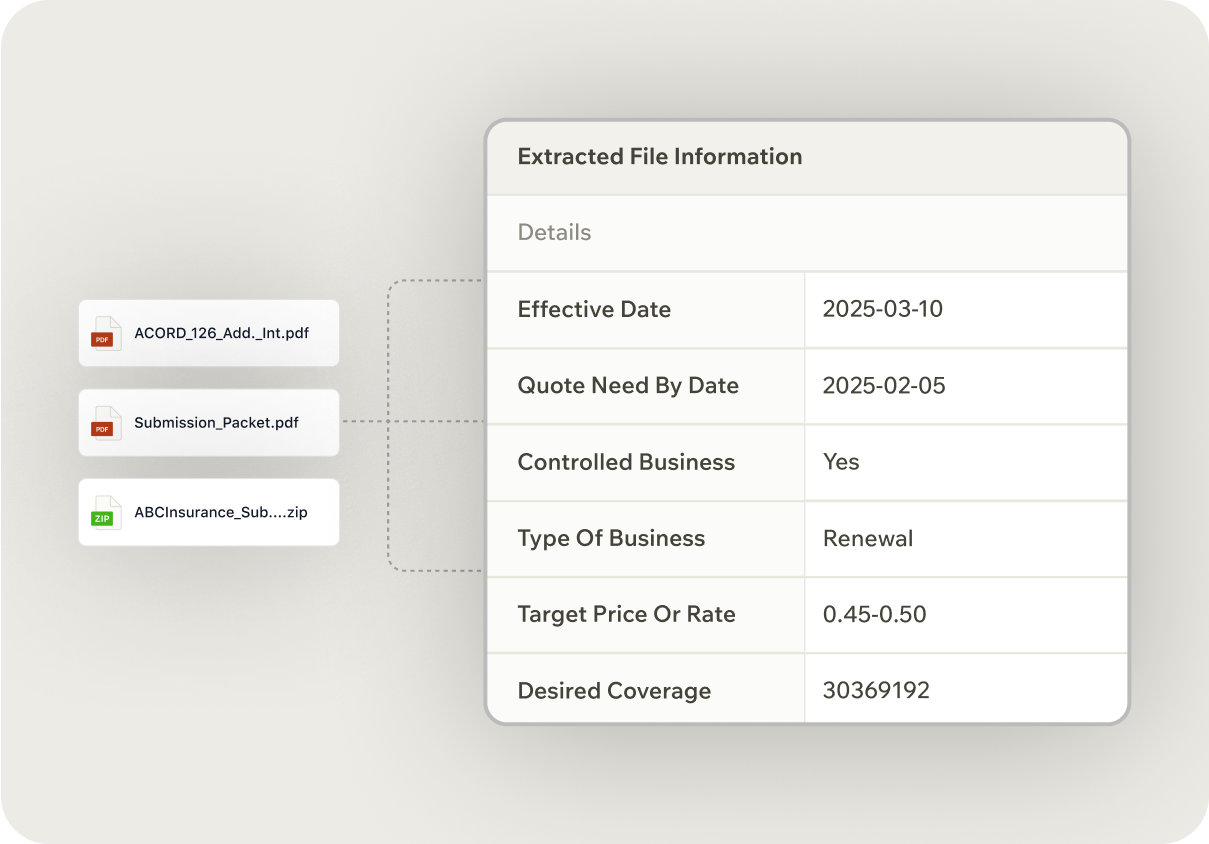
Task: Select the 30369192 desired coverage value
Action: click(x=876, y=690)
